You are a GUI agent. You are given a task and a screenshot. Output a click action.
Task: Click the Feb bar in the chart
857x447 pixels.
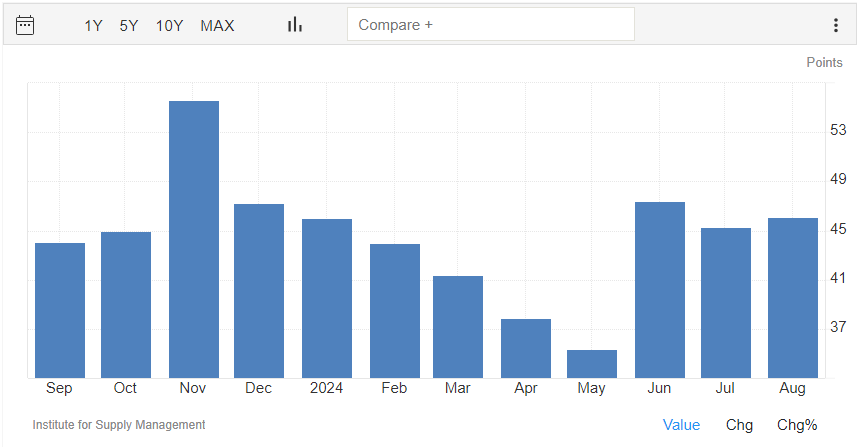pyautogui.click(x=395, y=311)
